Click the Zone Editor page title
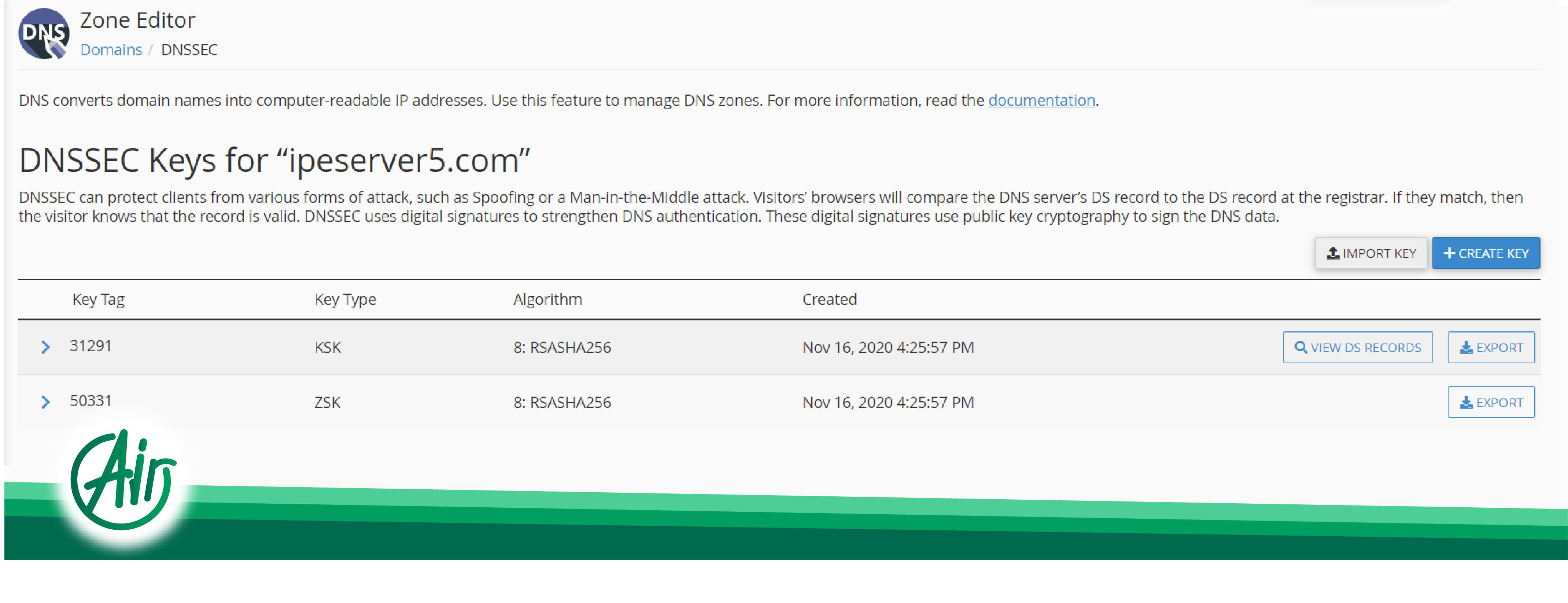Screen dimensions: 1568x603 pos(137,20)
